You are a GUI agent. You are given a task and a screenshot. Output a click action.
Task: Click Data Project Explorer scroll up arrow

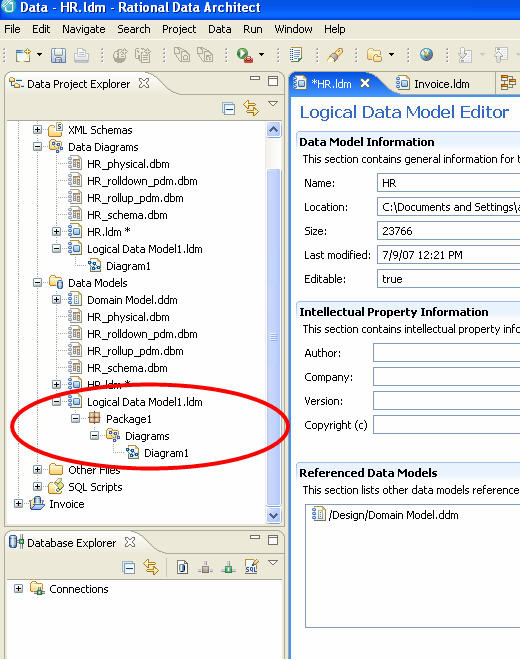(x=273, y=130)
